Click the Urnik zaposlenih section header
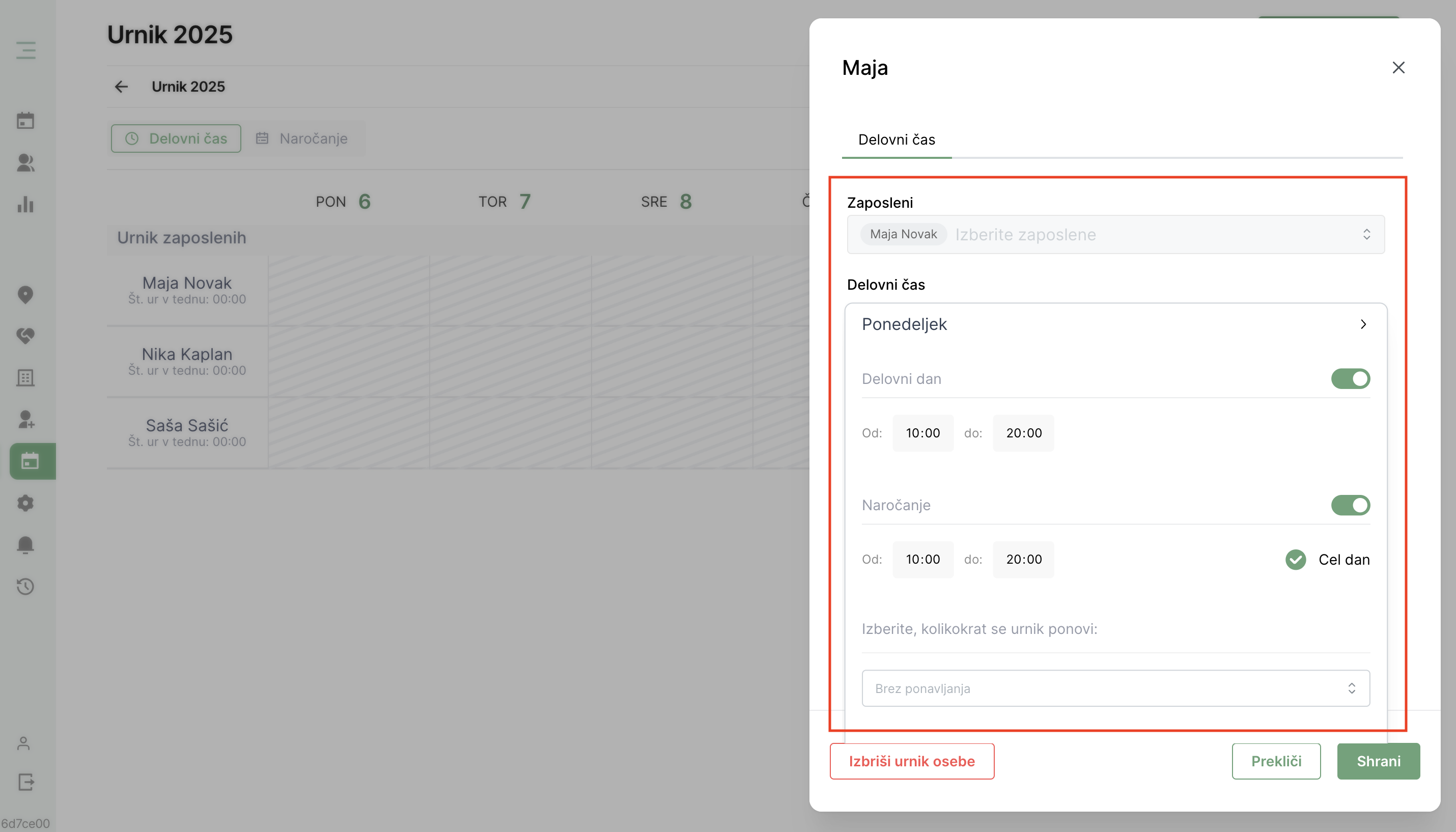Viewport: 1456px width, 832px height. [x=182, y=238]
